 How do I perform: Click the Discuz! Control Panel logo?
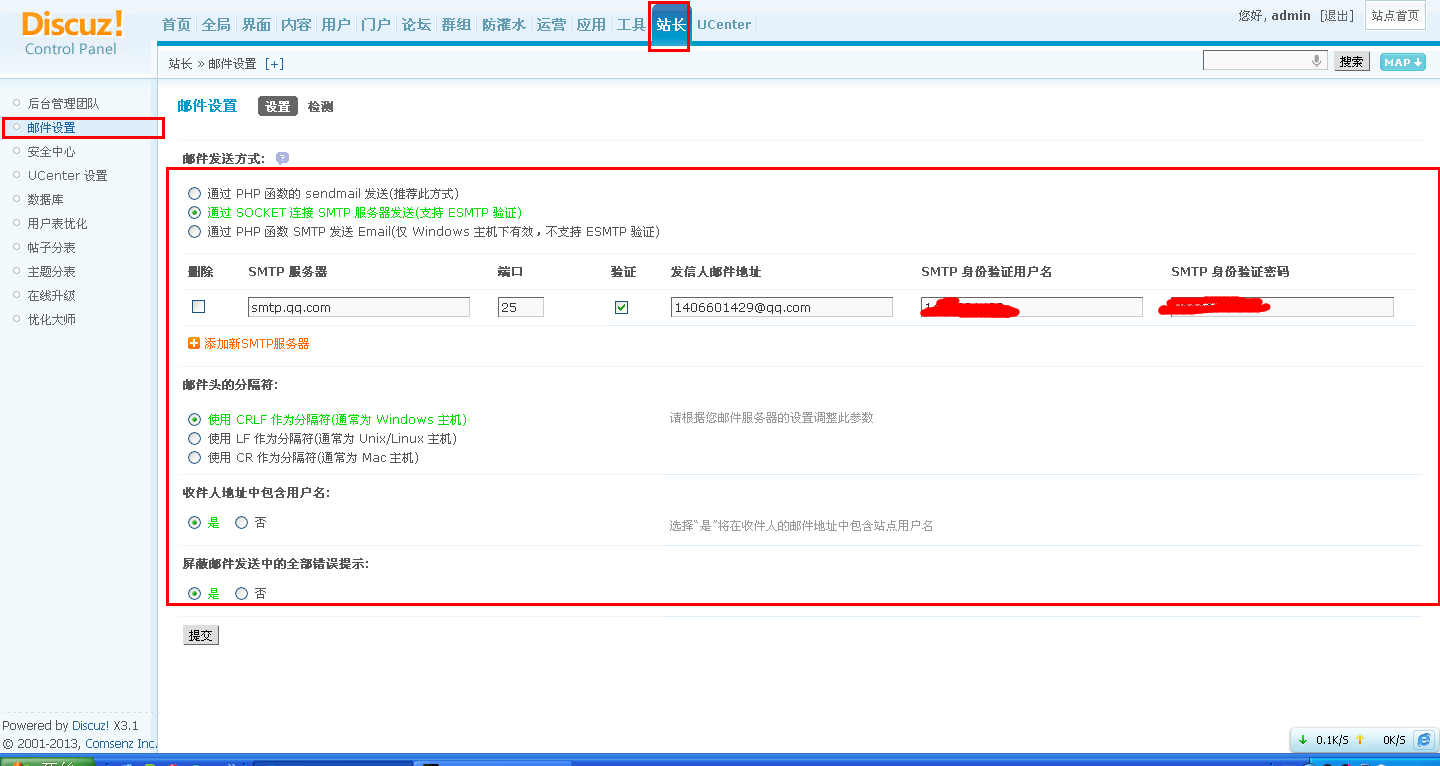tap(73, 33)
